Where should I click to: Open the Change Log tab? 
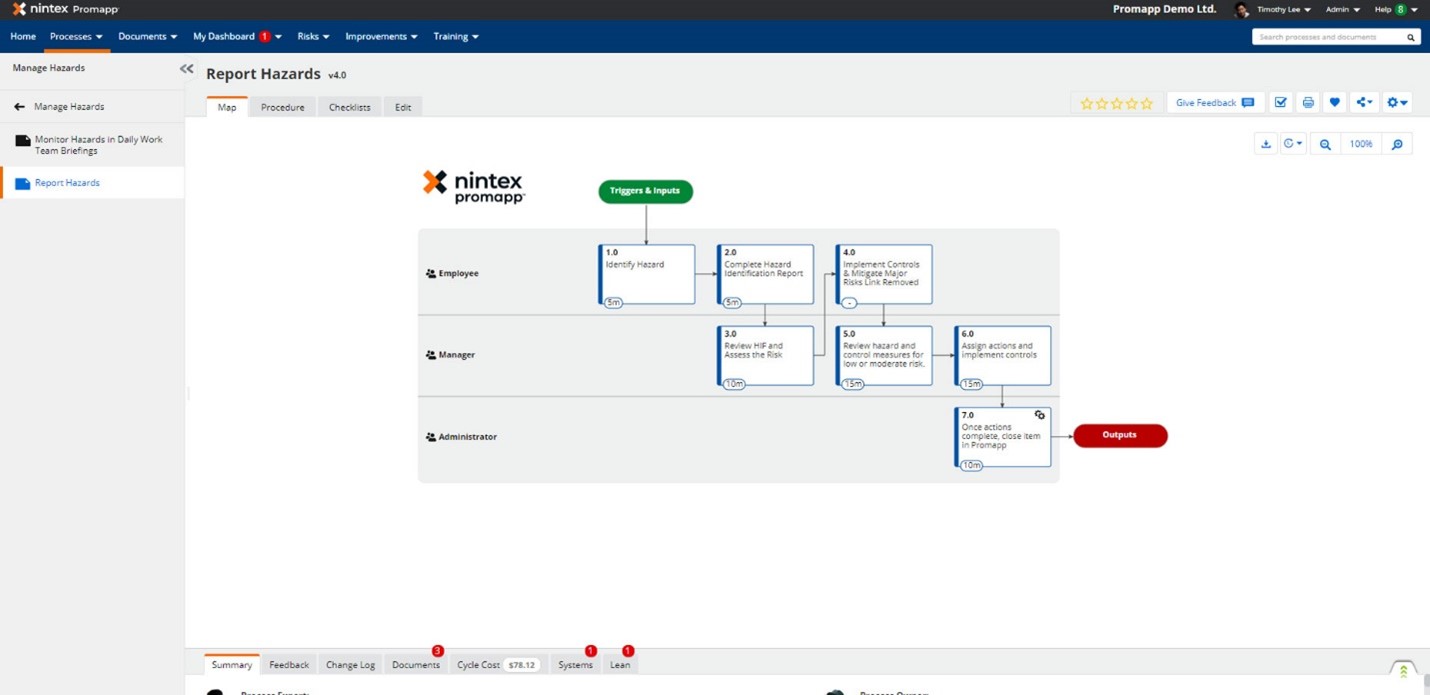[350, 664]
